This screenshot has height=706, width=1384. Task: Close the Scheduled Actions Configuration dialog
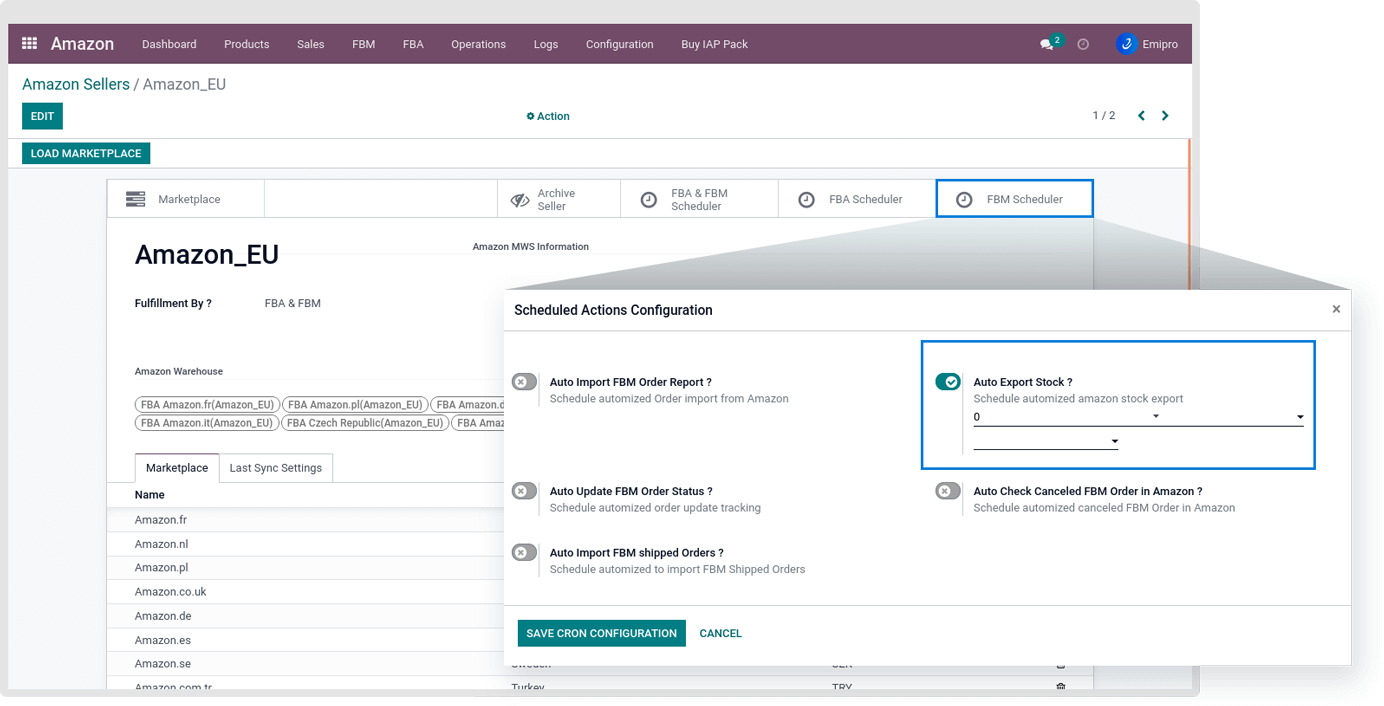point(1336,309)
